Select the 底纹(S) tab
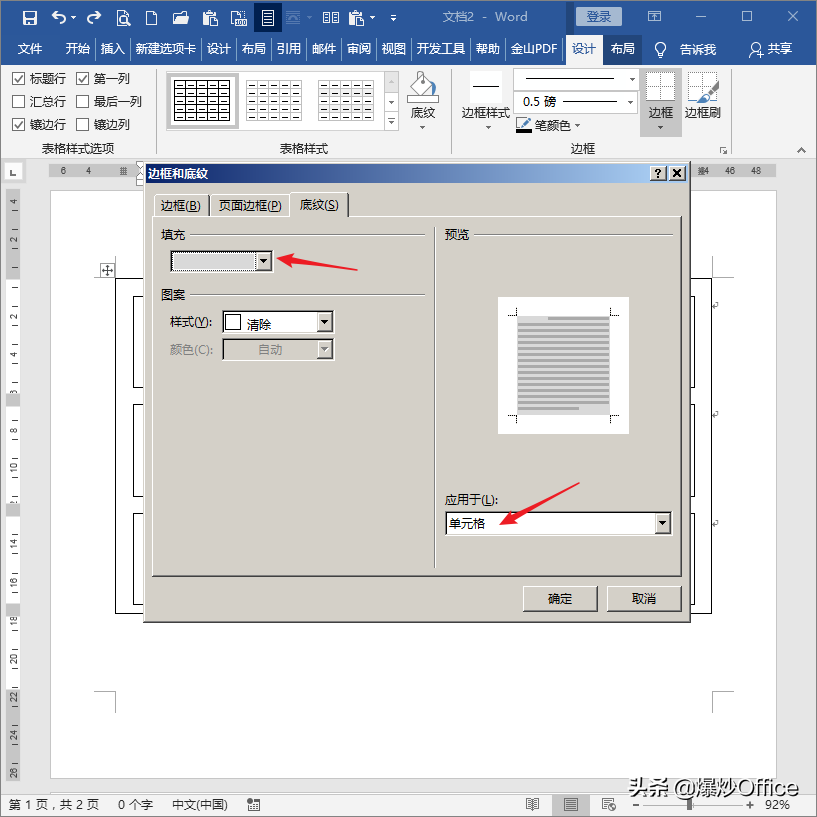This screenshot has width=817, height=817. click(319, 205)
